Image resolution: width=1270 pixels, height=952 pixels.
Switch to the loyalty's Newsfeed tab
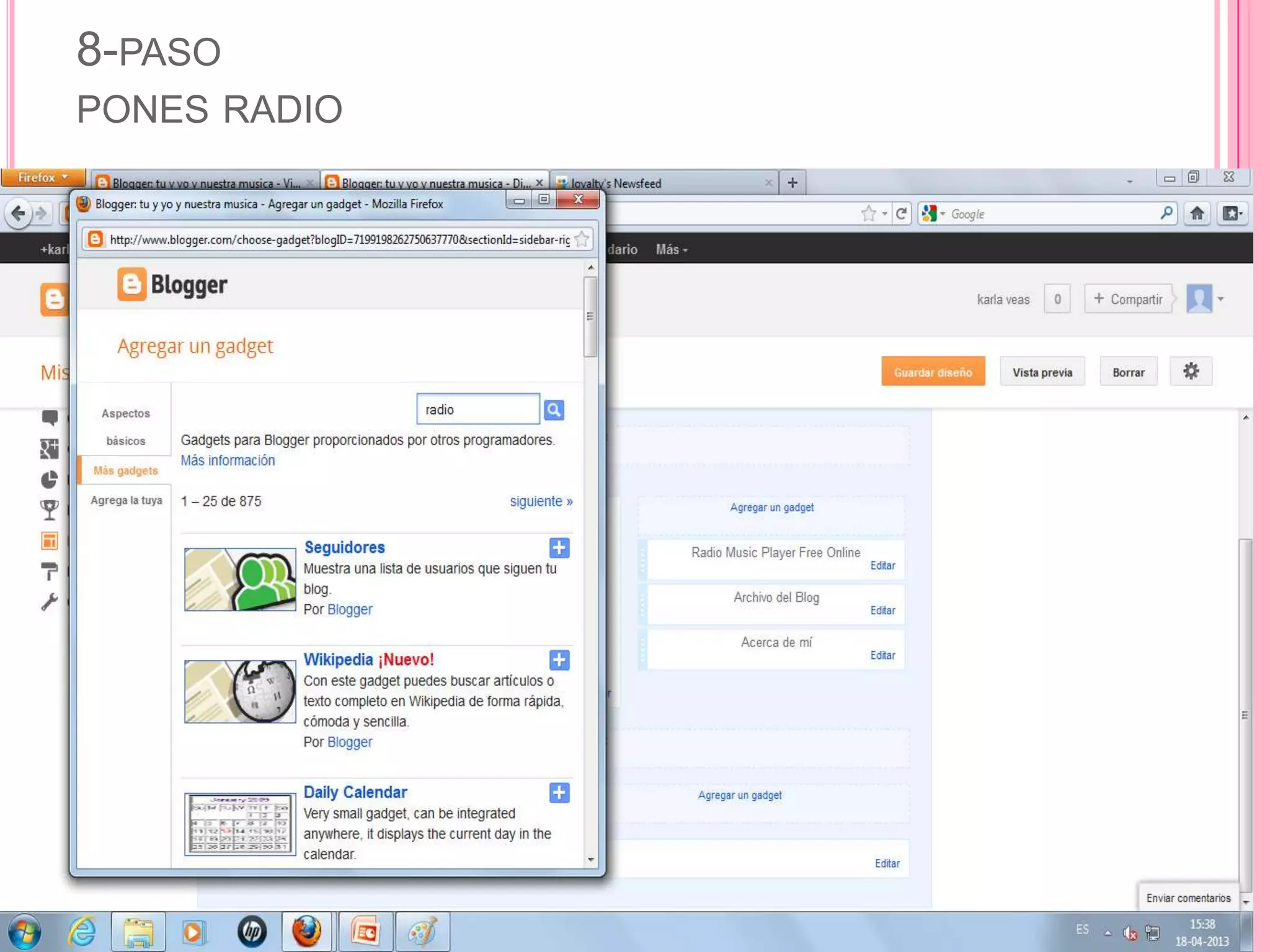click(664, 183)
